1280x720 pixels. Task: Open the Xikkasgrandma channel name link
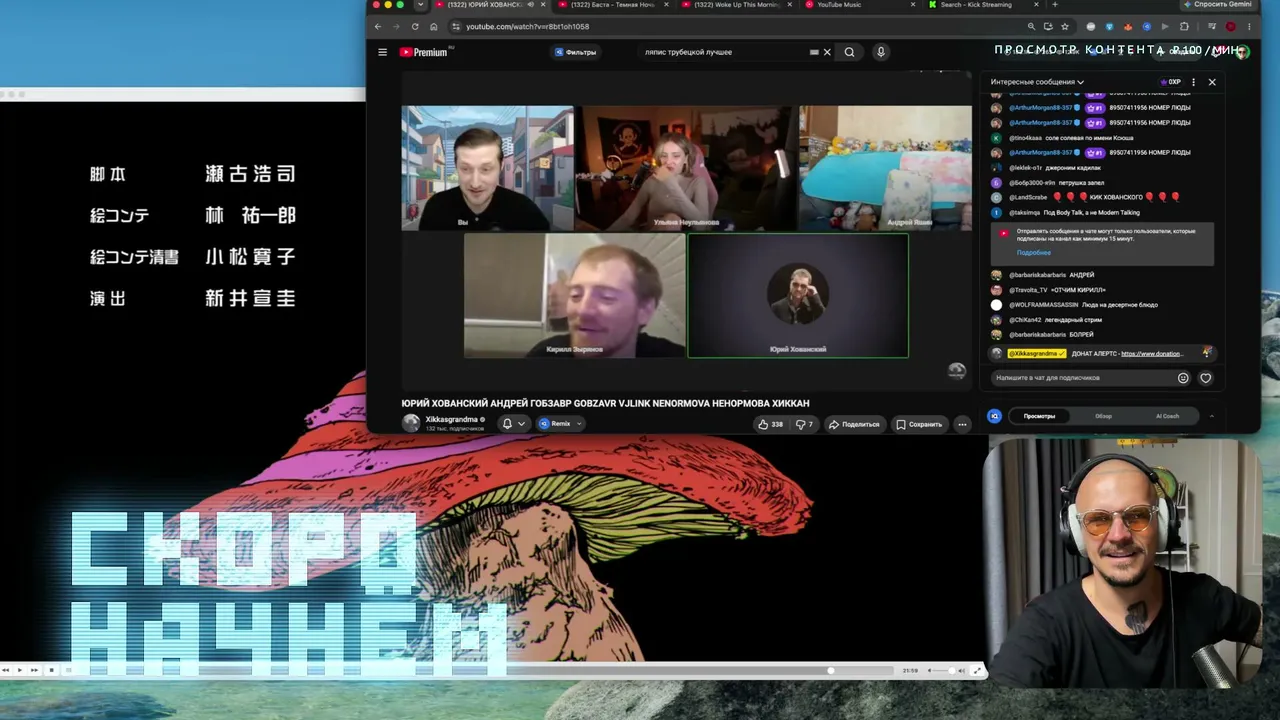tap(451, 420)
